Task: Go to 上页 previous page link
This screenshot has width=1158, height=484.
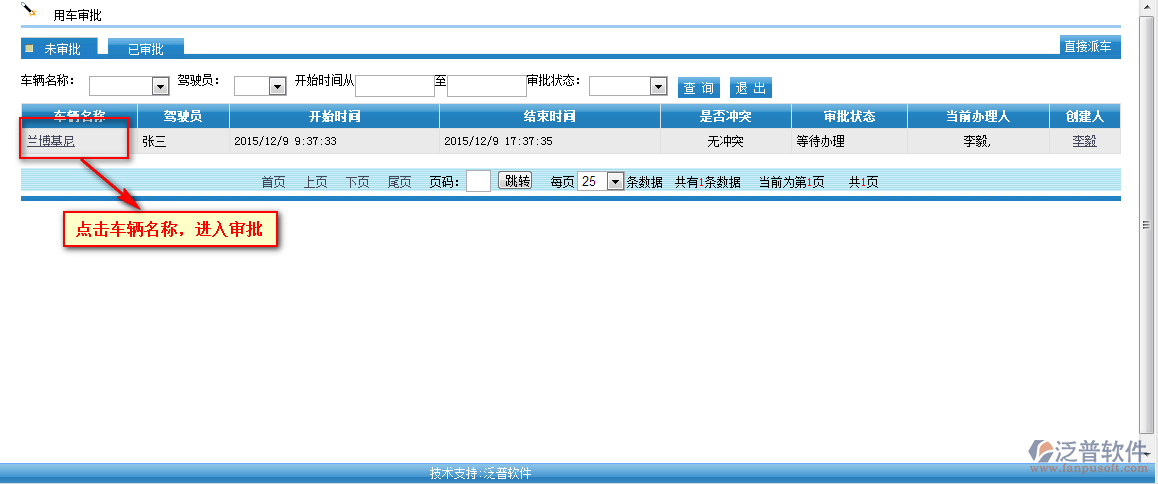Action: coord(316,182)
